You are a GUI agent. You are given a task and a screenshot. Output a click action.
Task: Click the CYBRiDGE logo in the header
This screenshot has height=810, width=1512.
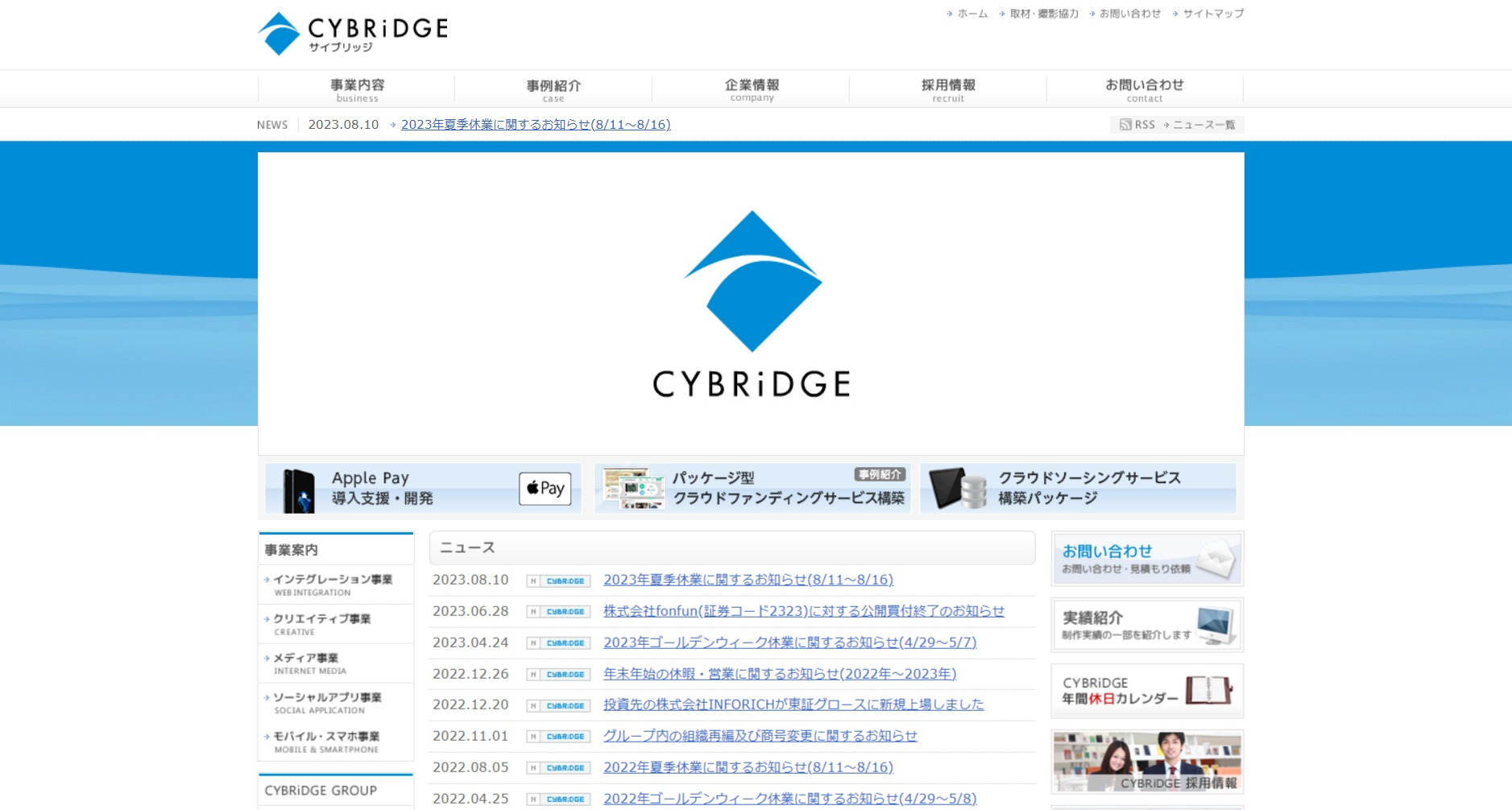353,34
